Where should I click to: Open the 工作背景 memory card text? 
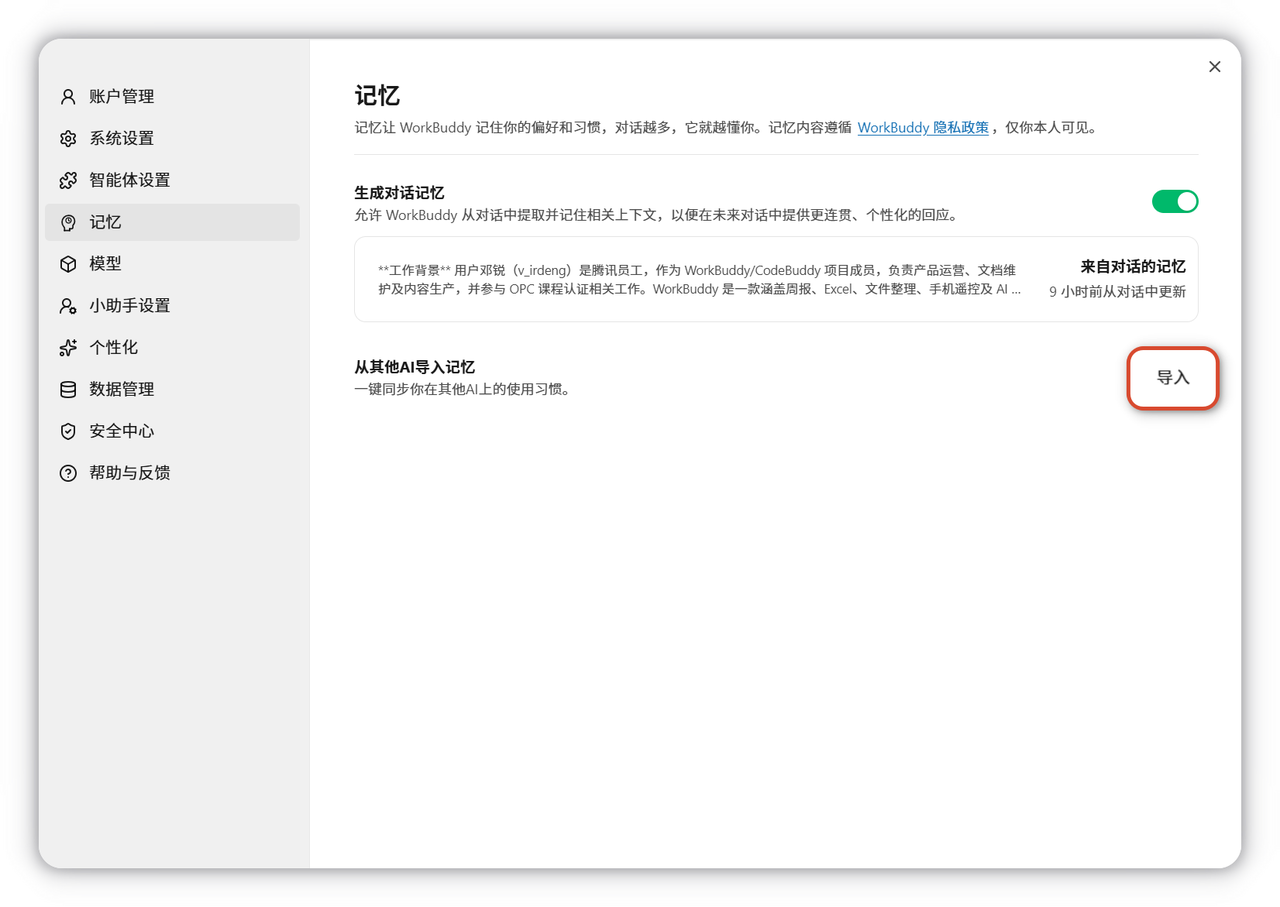tap(700, 280)
